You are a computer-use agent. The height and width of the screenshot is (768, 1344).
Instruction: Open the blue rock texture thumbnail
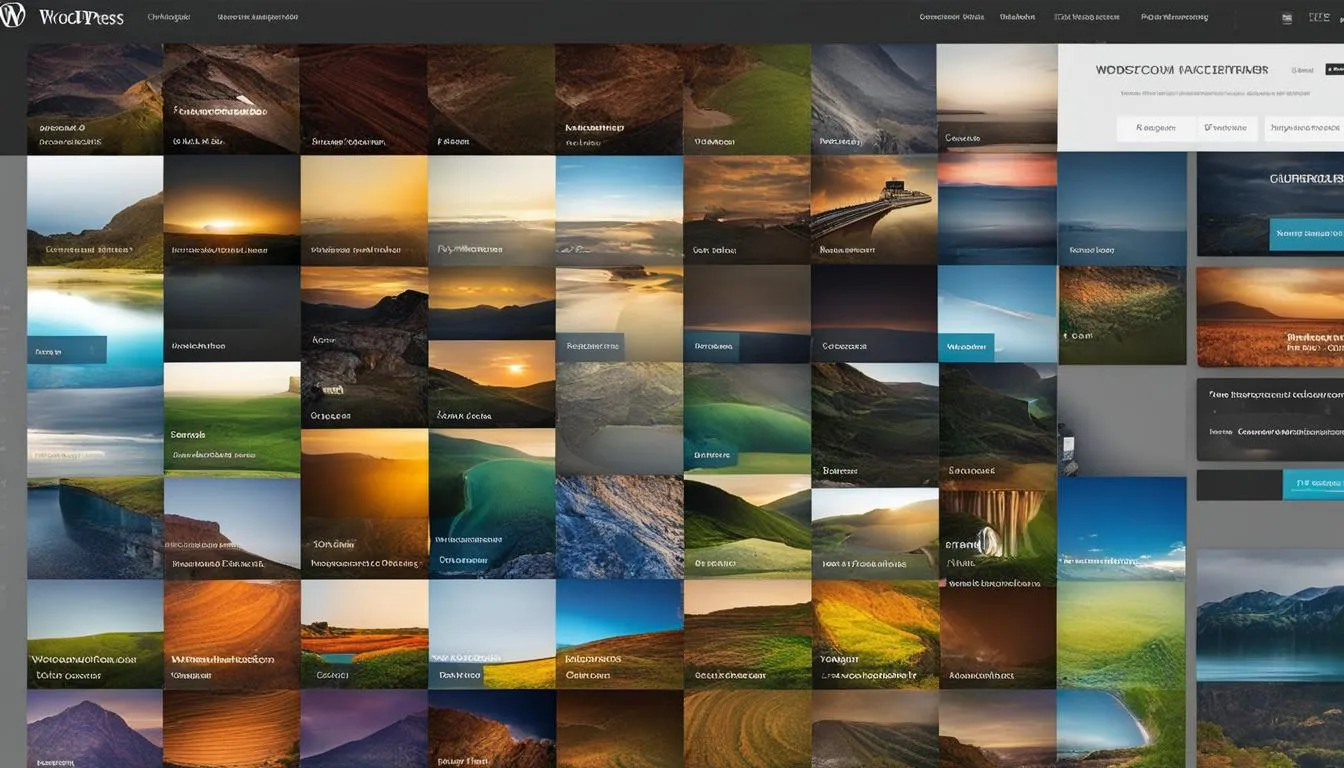[x=619, y=526]
